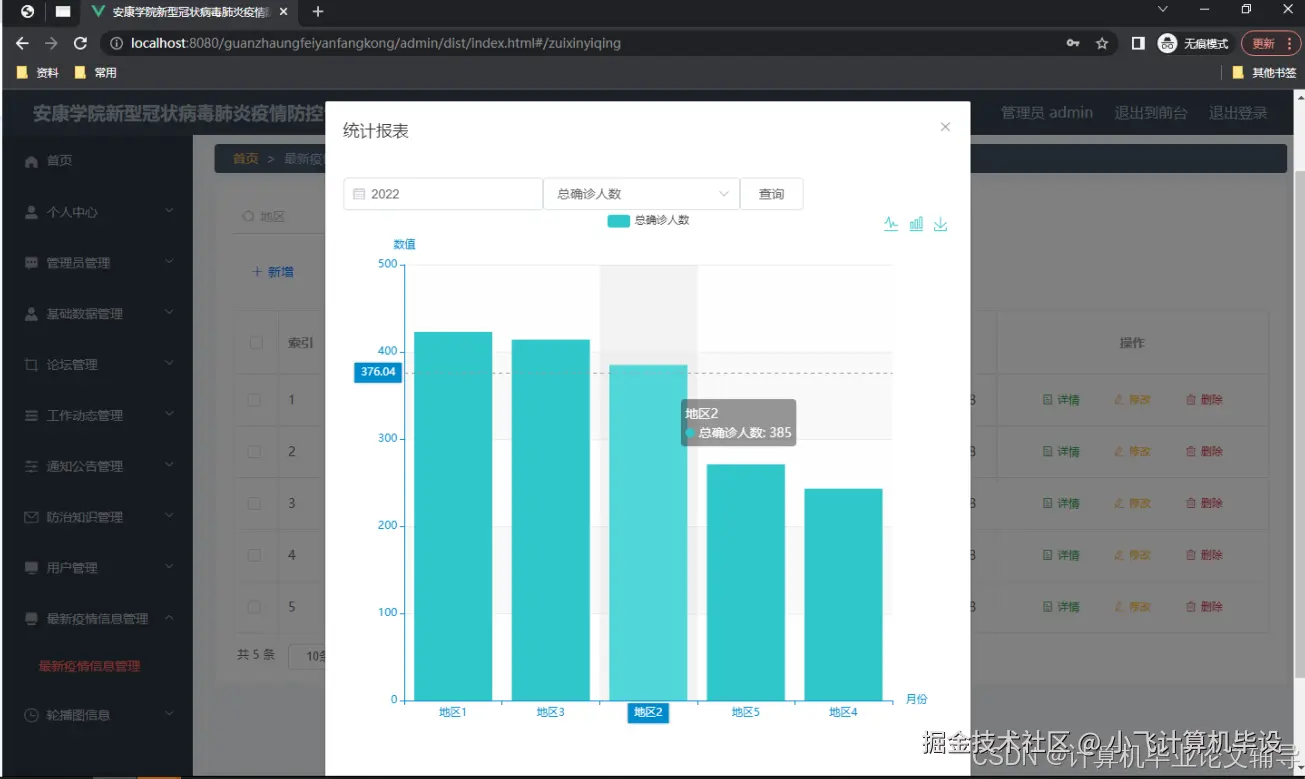Switch chart to line view icon
Image resolution: width=1305 pixels, height=779 pixels.
pyautogui.click(x=891, y=224)
